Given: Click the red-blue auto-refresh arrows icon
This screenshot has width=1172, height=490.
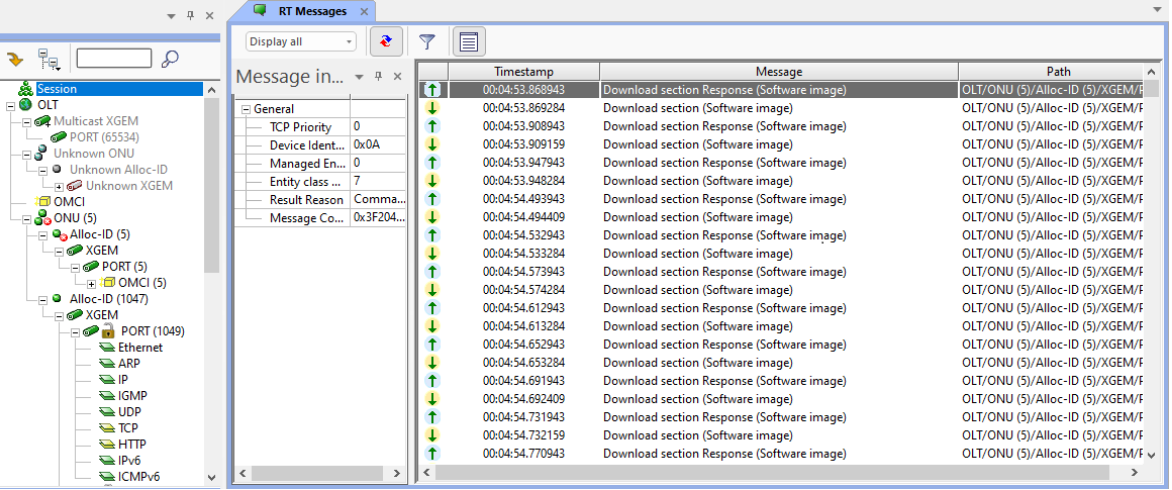Looking at the screenshot, I should click(385, 42).
